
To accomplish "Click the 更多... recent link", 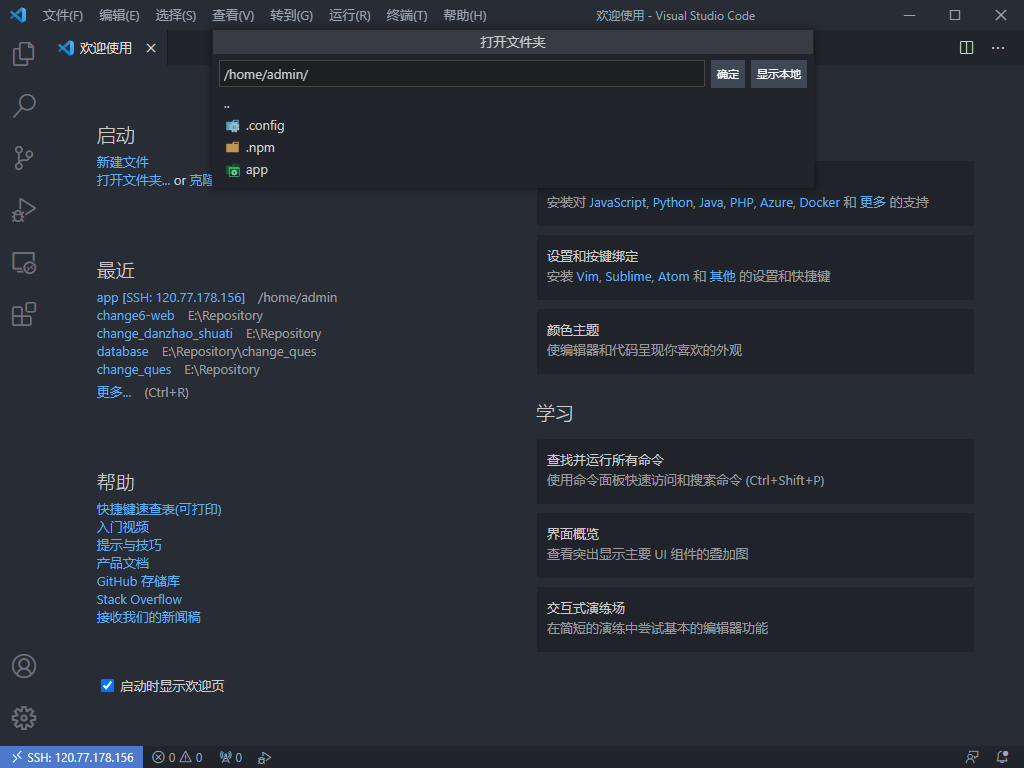I will click(114, 392).
